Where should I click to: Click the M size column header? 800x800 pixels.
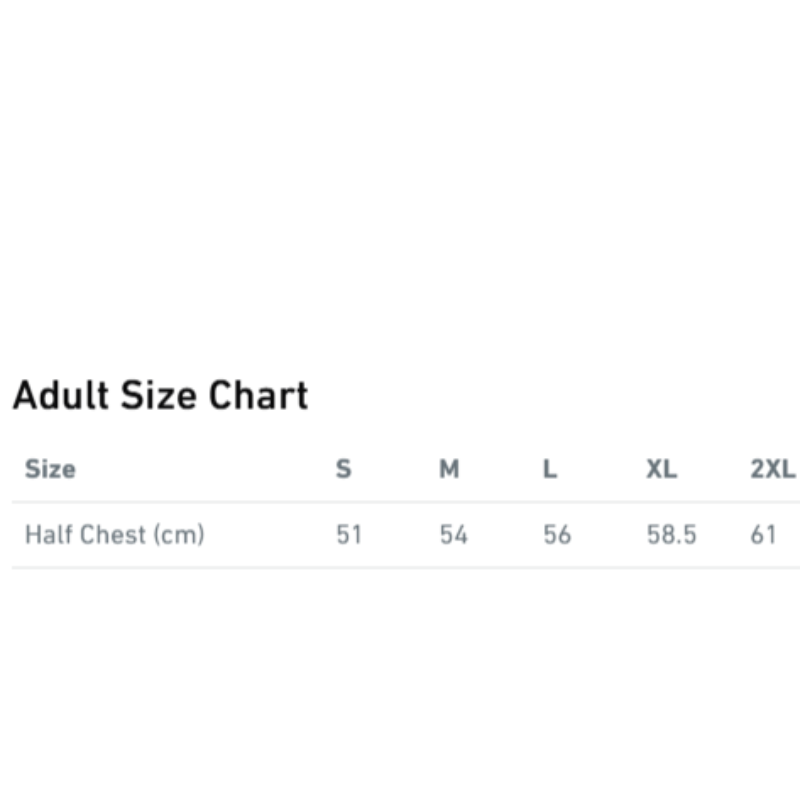[x=450, y=468]
